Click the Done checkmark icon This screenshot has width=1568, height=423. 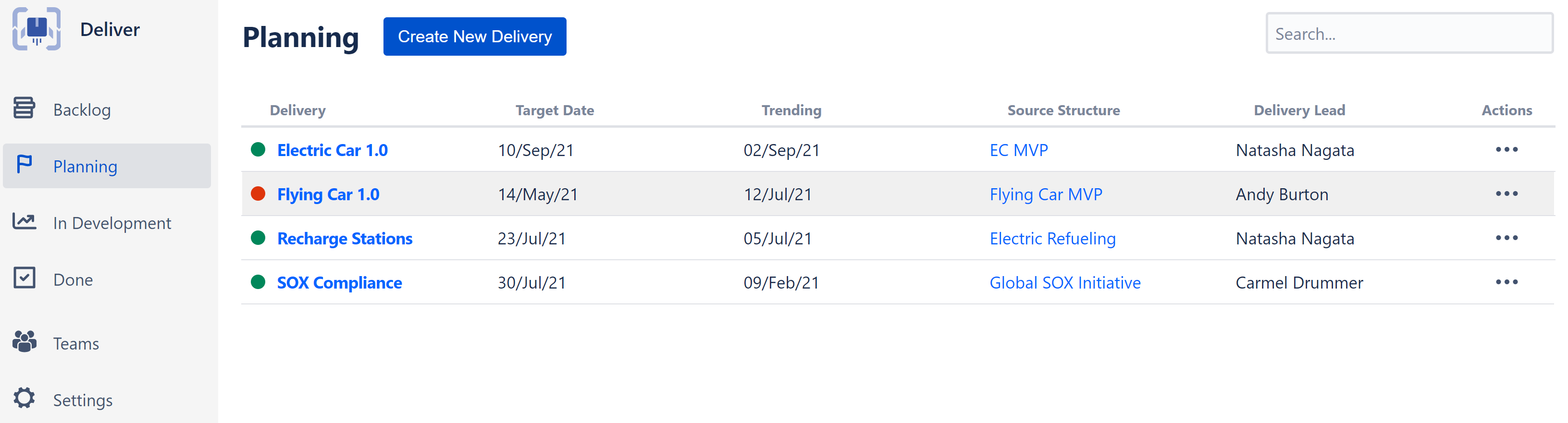click(x=25, y=279)
